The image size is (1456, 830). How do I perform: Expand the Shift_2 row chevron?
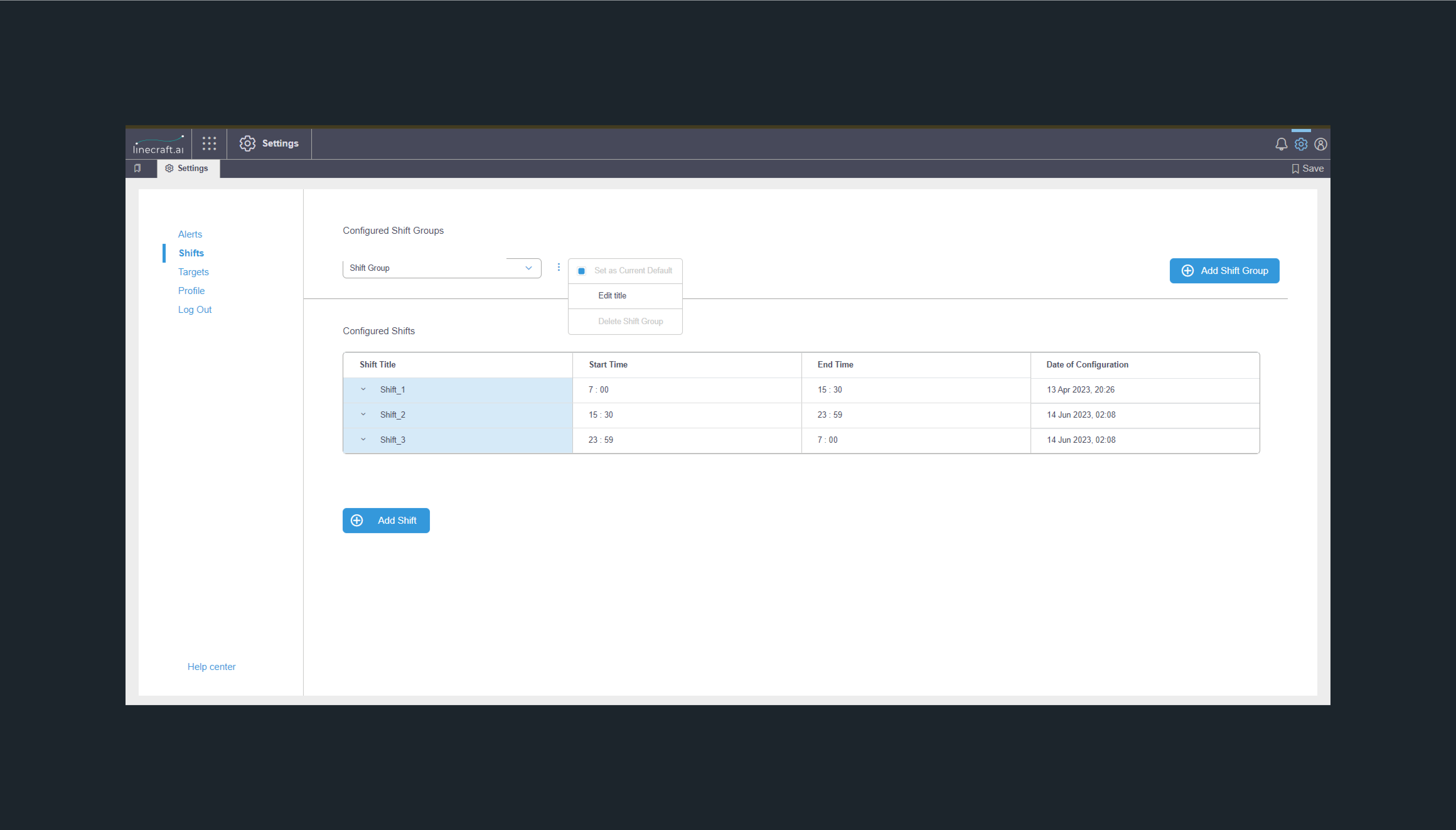(x=363, y=415)
